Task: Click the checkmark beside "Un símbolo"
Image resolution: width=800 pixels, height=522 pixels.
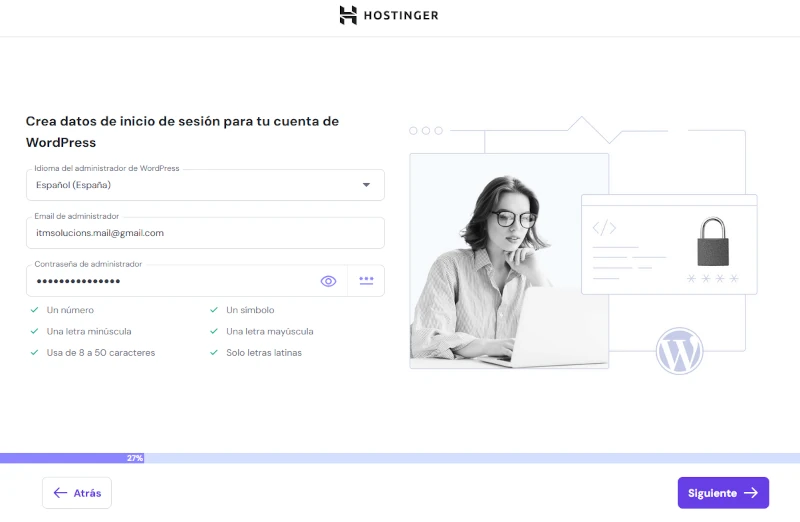Action: (x=214, y=310)
